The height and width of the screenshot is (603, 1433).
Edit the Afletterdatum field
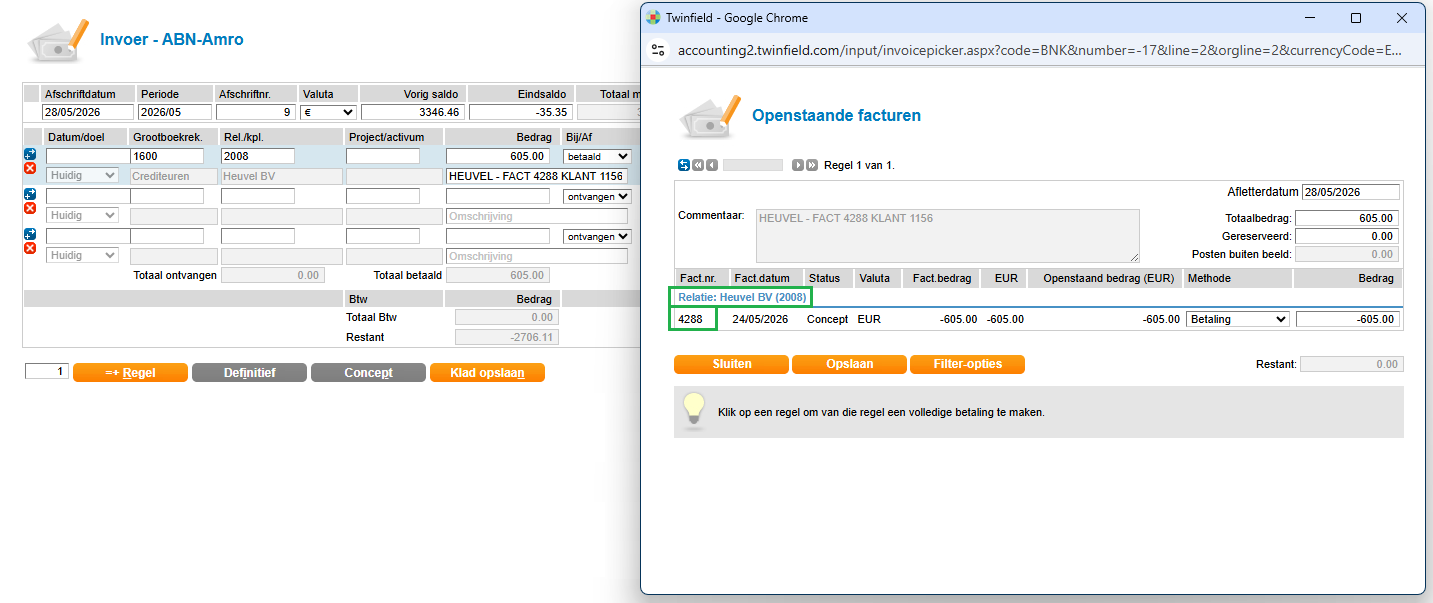tap(1351, 192)
